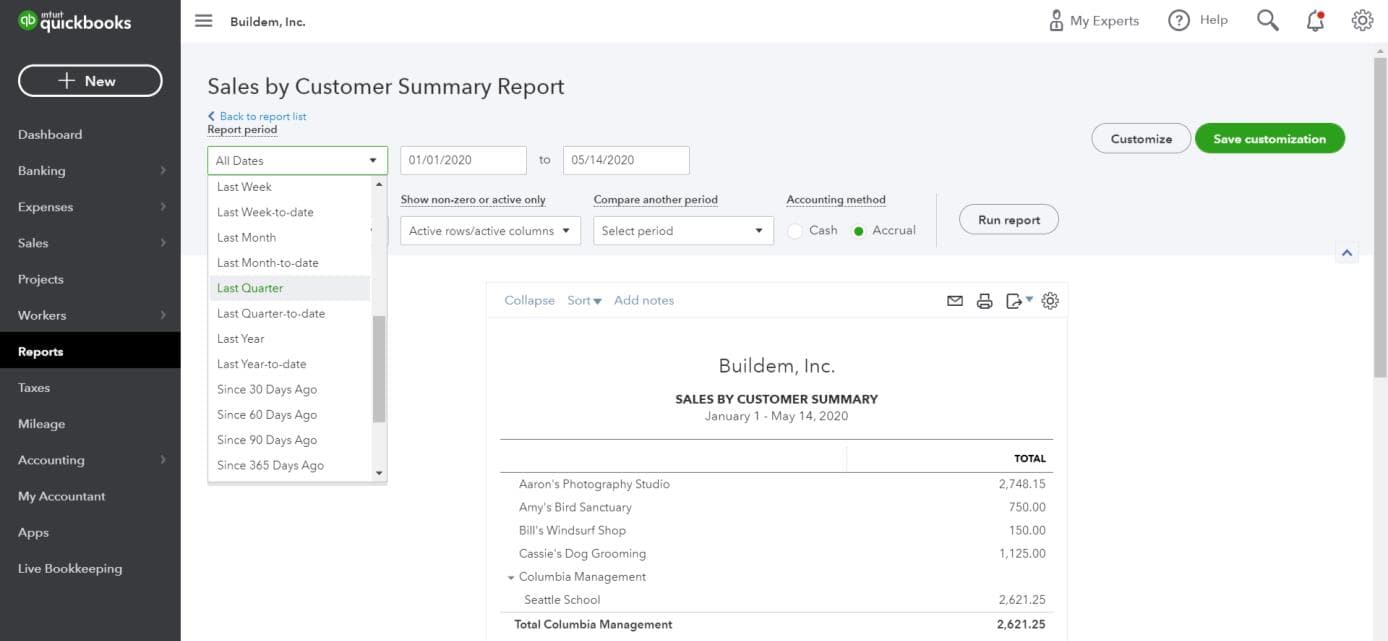Open Dashboard in sidebar
This screenshot has height=641, width=1388.
[x=90, y=135]
